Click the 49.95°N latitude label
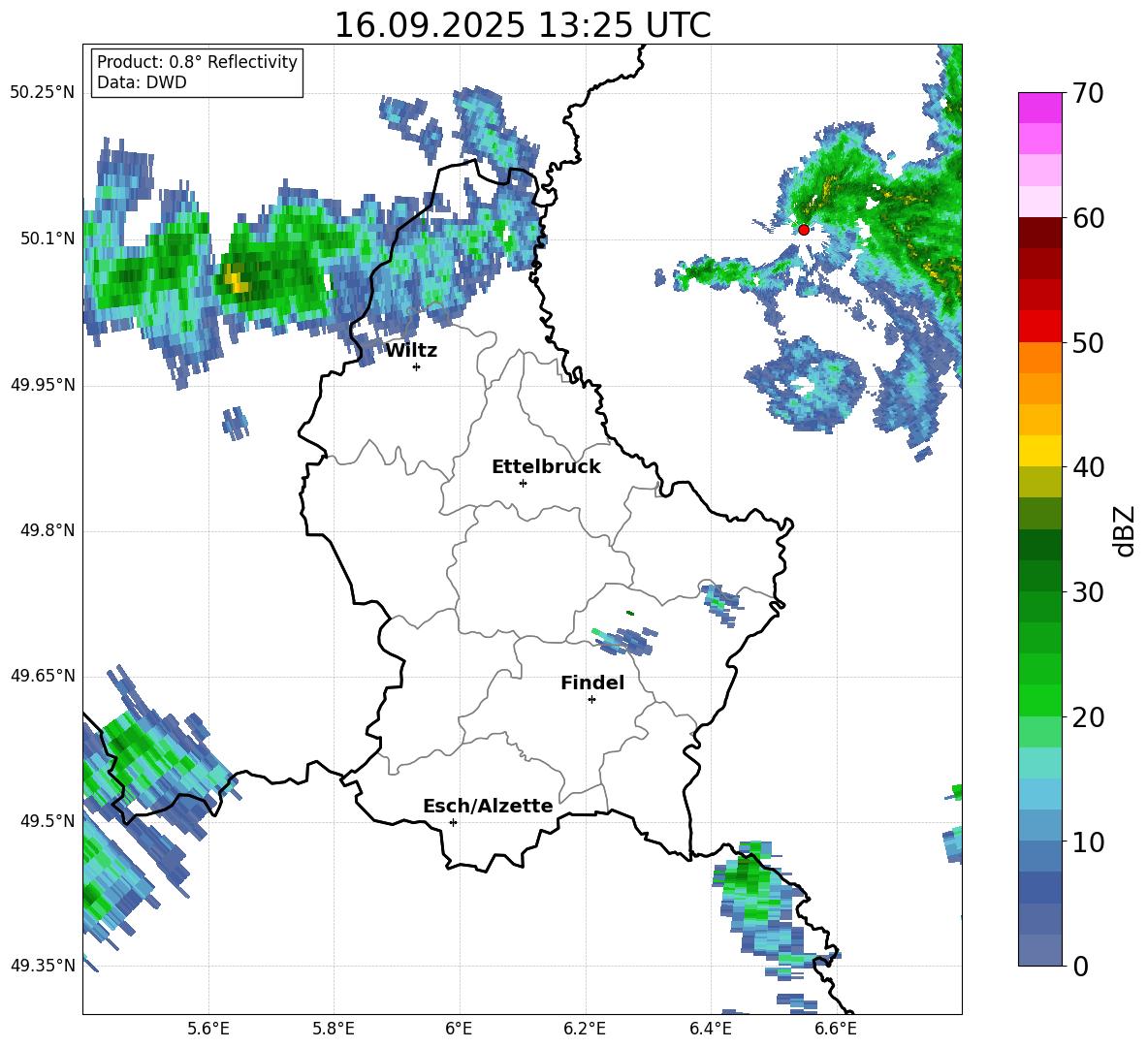Screen dimensions: 1148x1048 tap(43, 385)
